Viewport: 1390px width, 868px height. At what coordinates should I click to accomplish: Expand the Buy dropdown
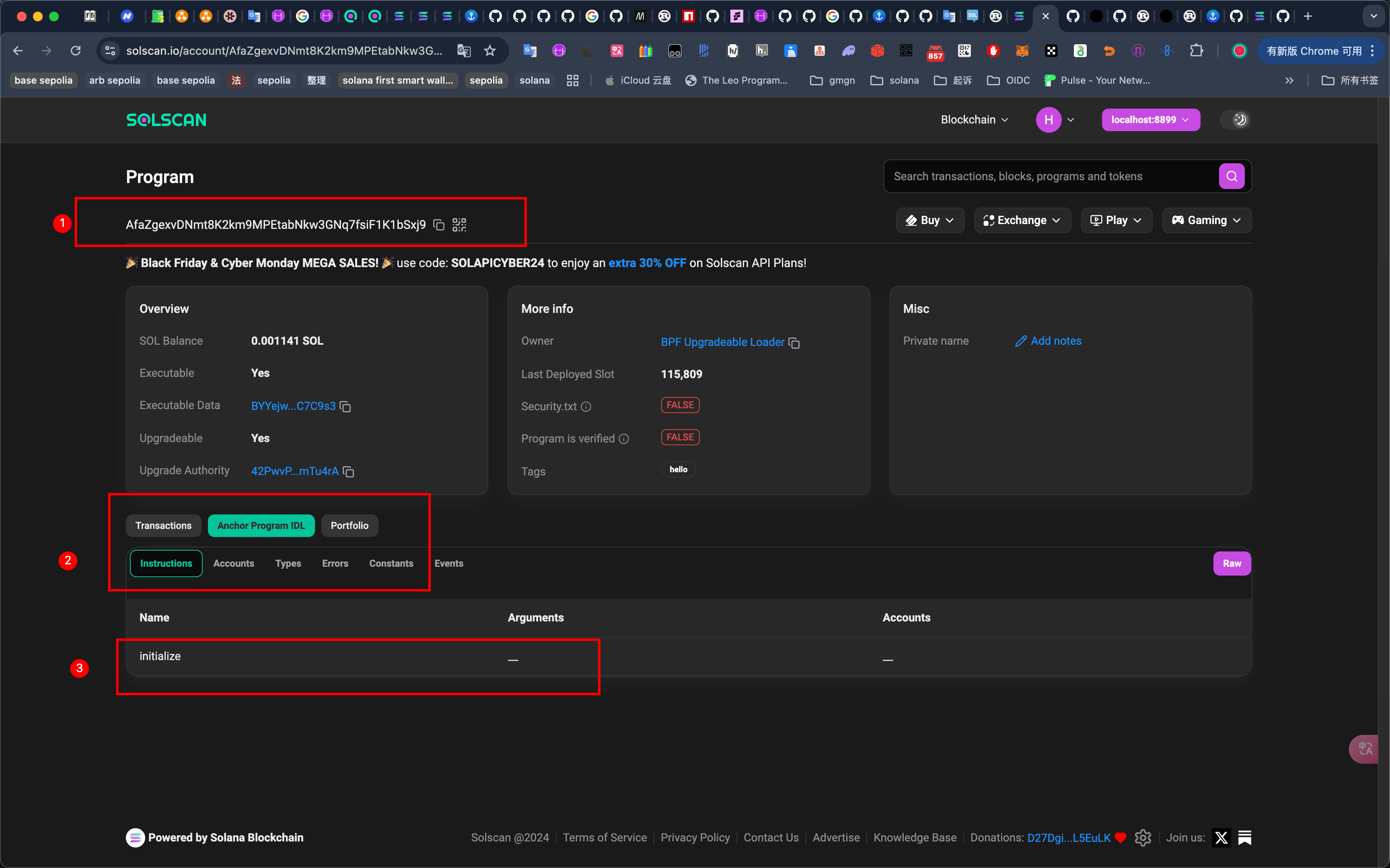click(x=930, y=220)
